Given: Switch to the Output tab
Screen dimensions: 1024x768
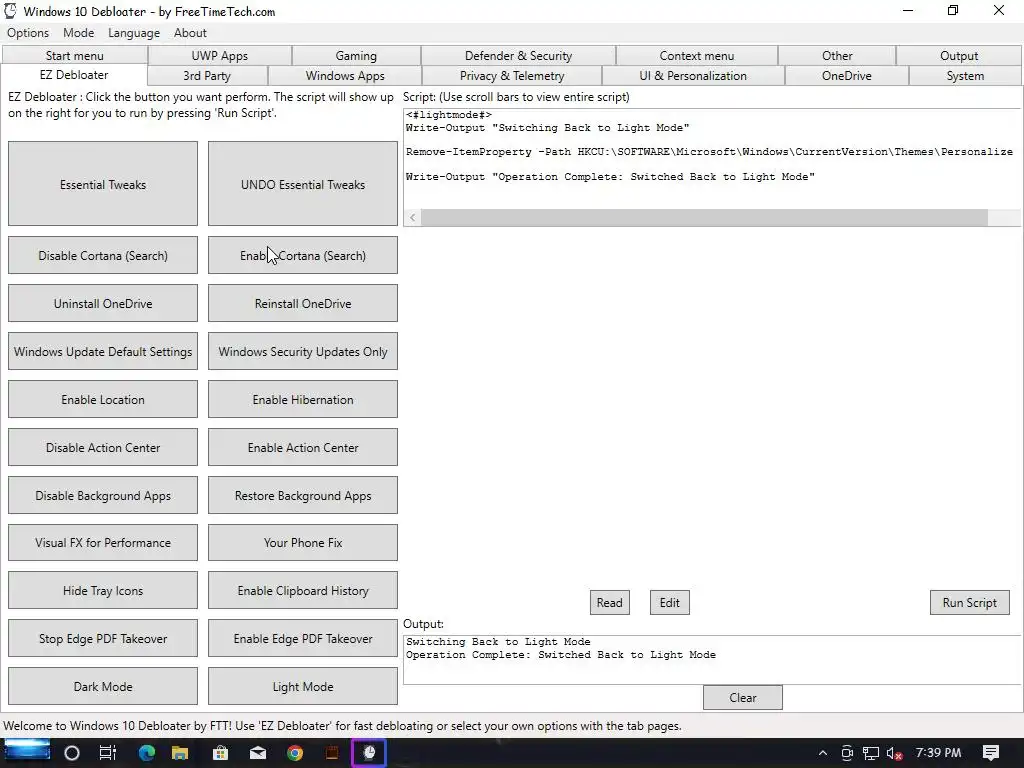Looking at the screenshot, I should 959,56.
